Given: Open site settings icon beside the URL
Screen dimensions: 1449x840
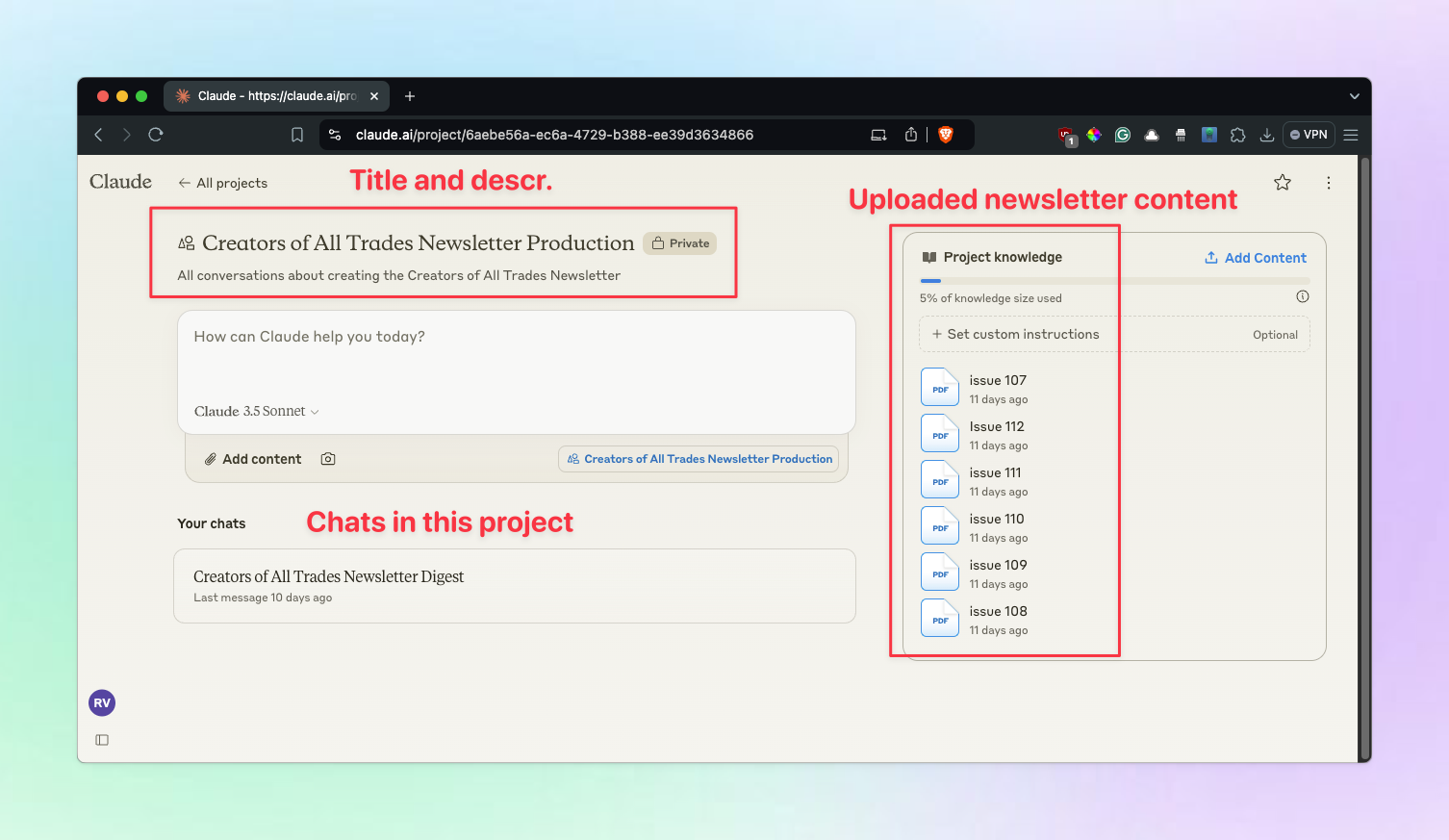Looking at the screenshot, I should point(335,135).
